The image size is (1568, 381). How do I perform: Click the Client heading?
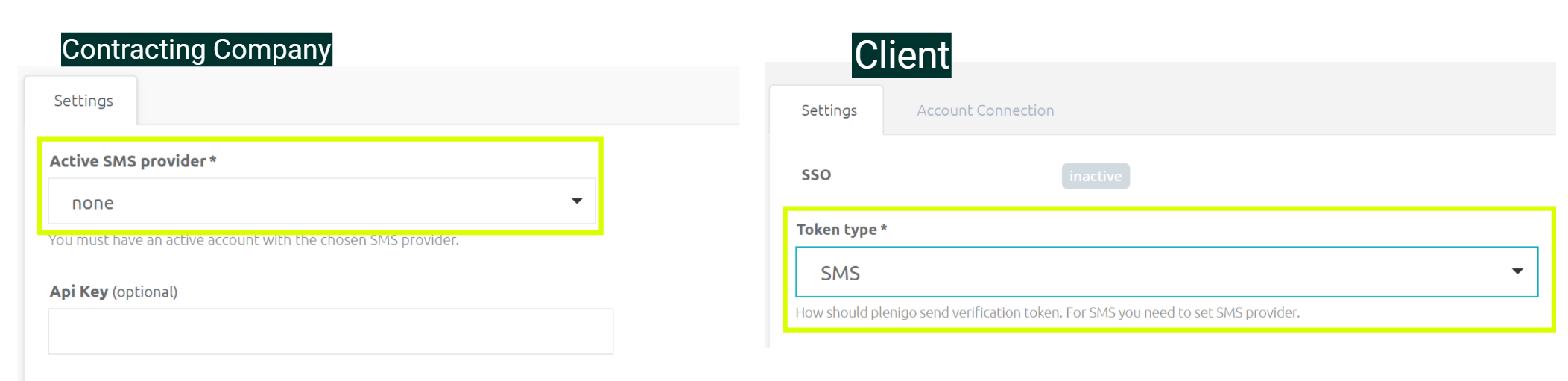point(901,55)
